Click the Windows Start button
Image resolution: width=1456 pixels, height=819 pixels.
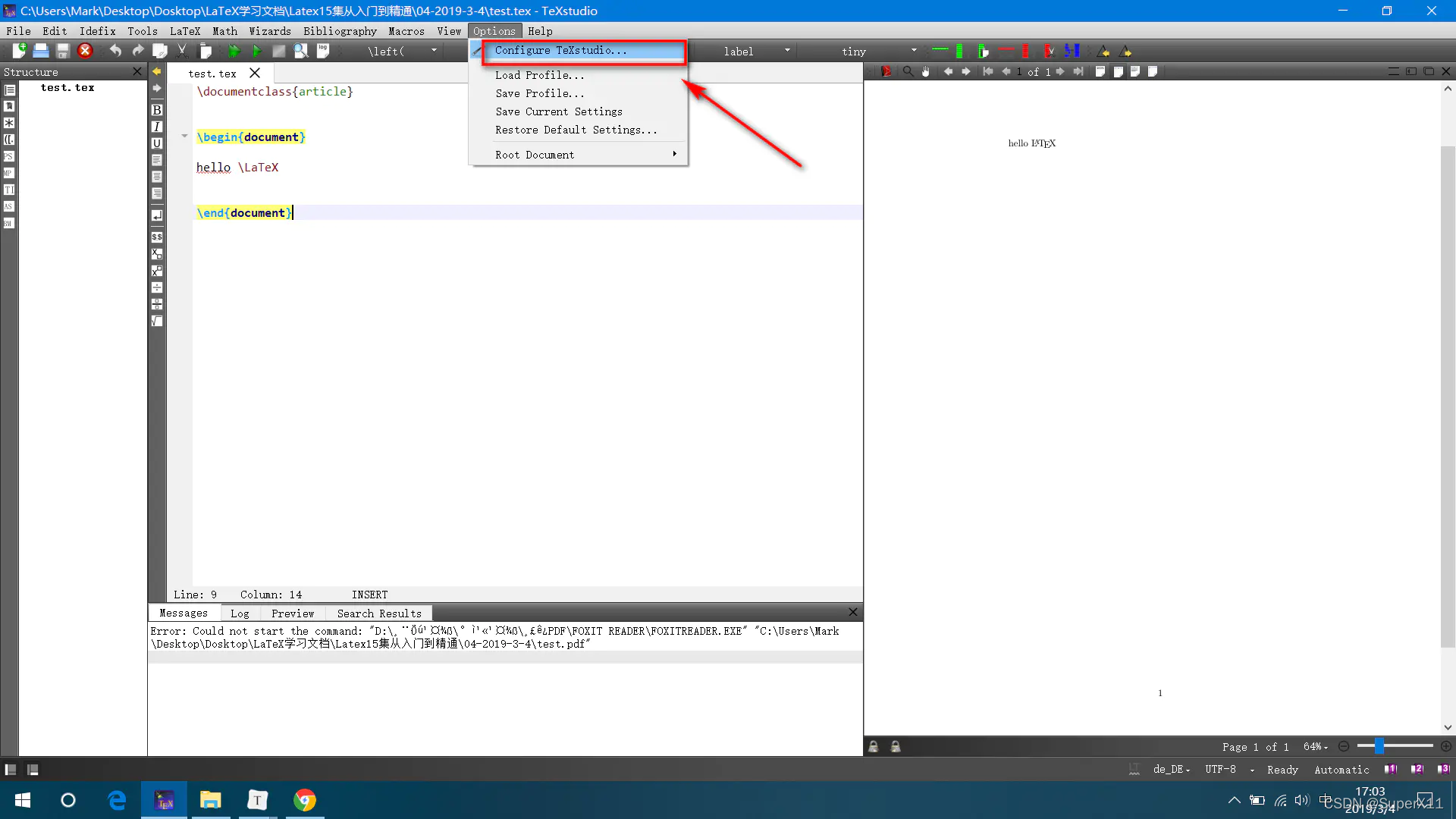coord(23,800)
